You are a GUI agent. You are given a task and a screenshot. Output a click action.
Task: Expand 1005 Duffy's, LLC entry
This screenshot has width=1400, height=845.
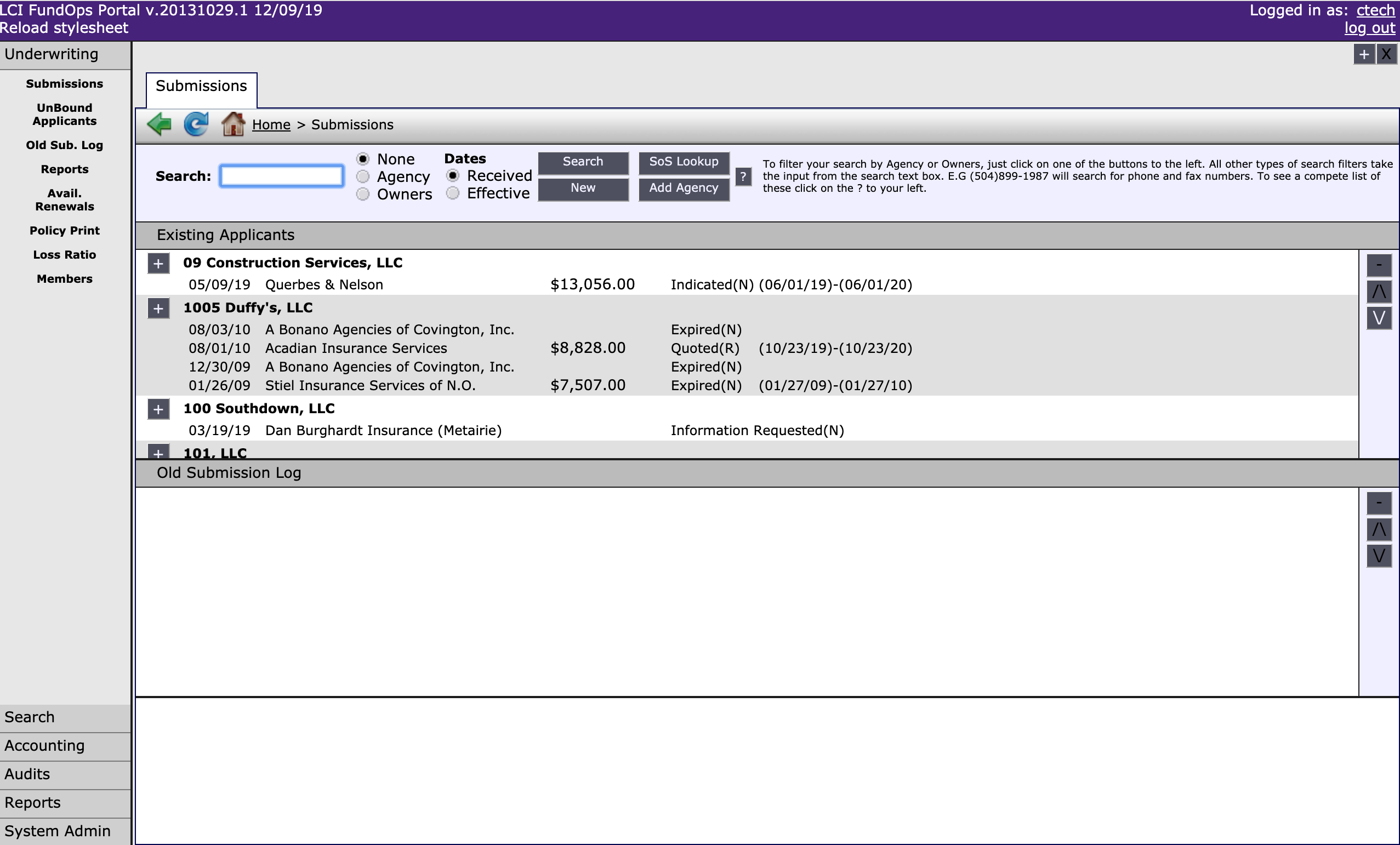158,309
